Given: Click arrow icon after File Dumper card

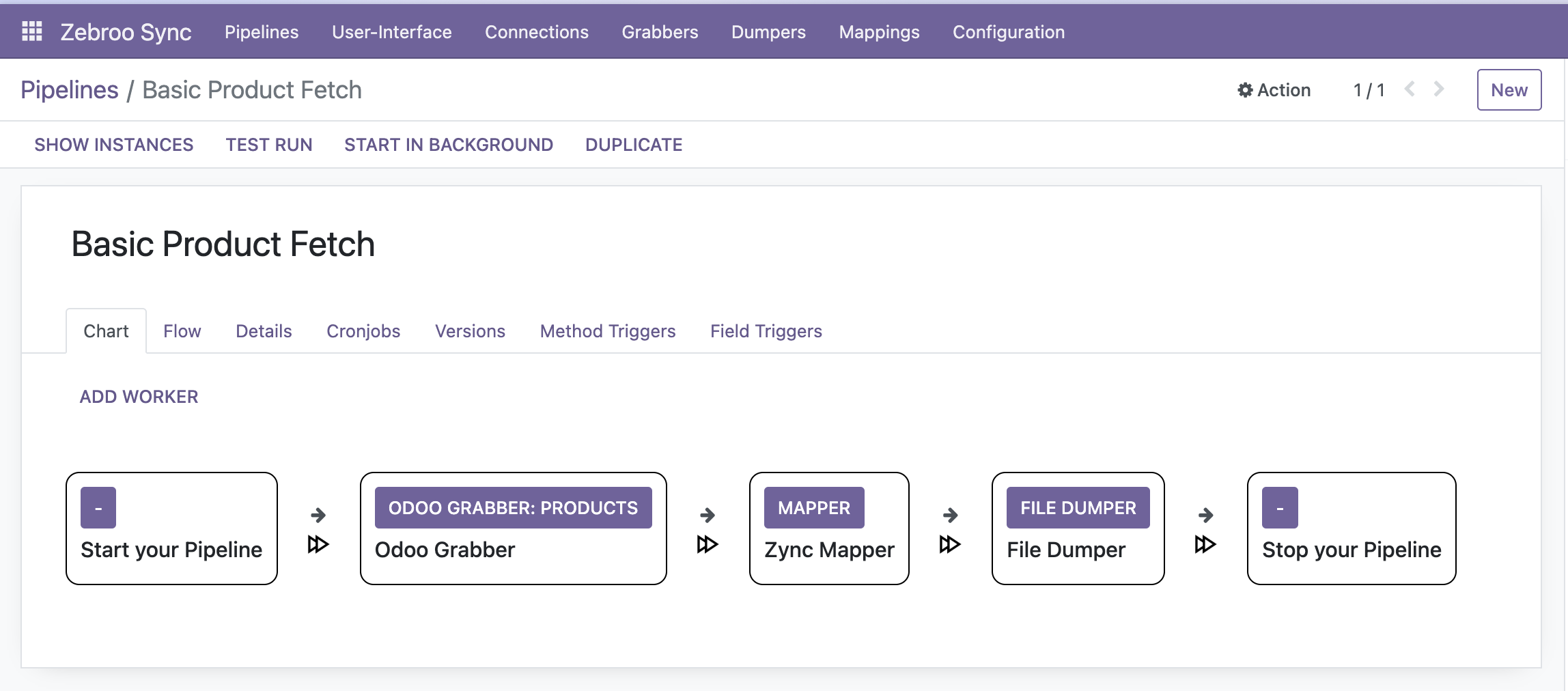Looking at the screenshot, I should tap(1205, 515).
